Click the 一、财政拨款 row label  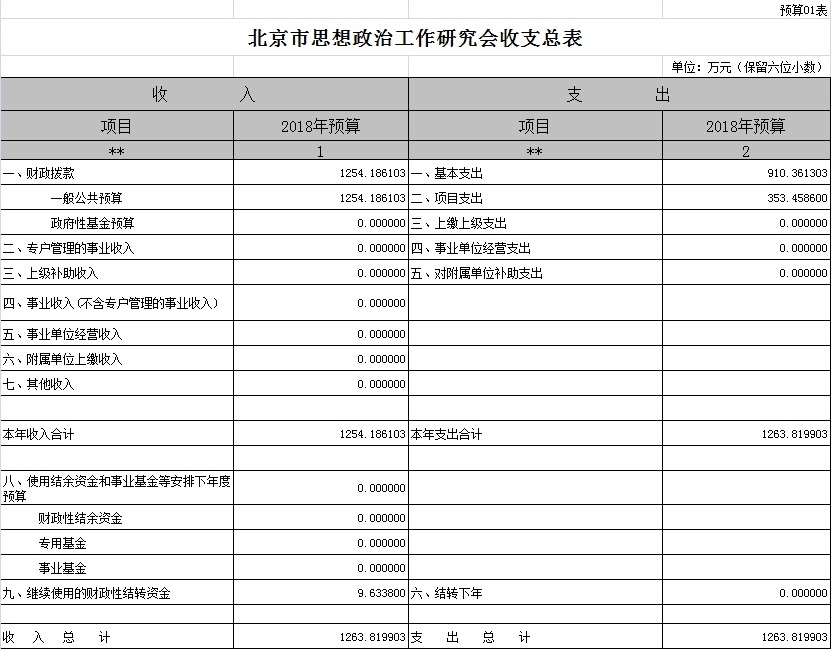pyautogui.click(x=38, y=173)
